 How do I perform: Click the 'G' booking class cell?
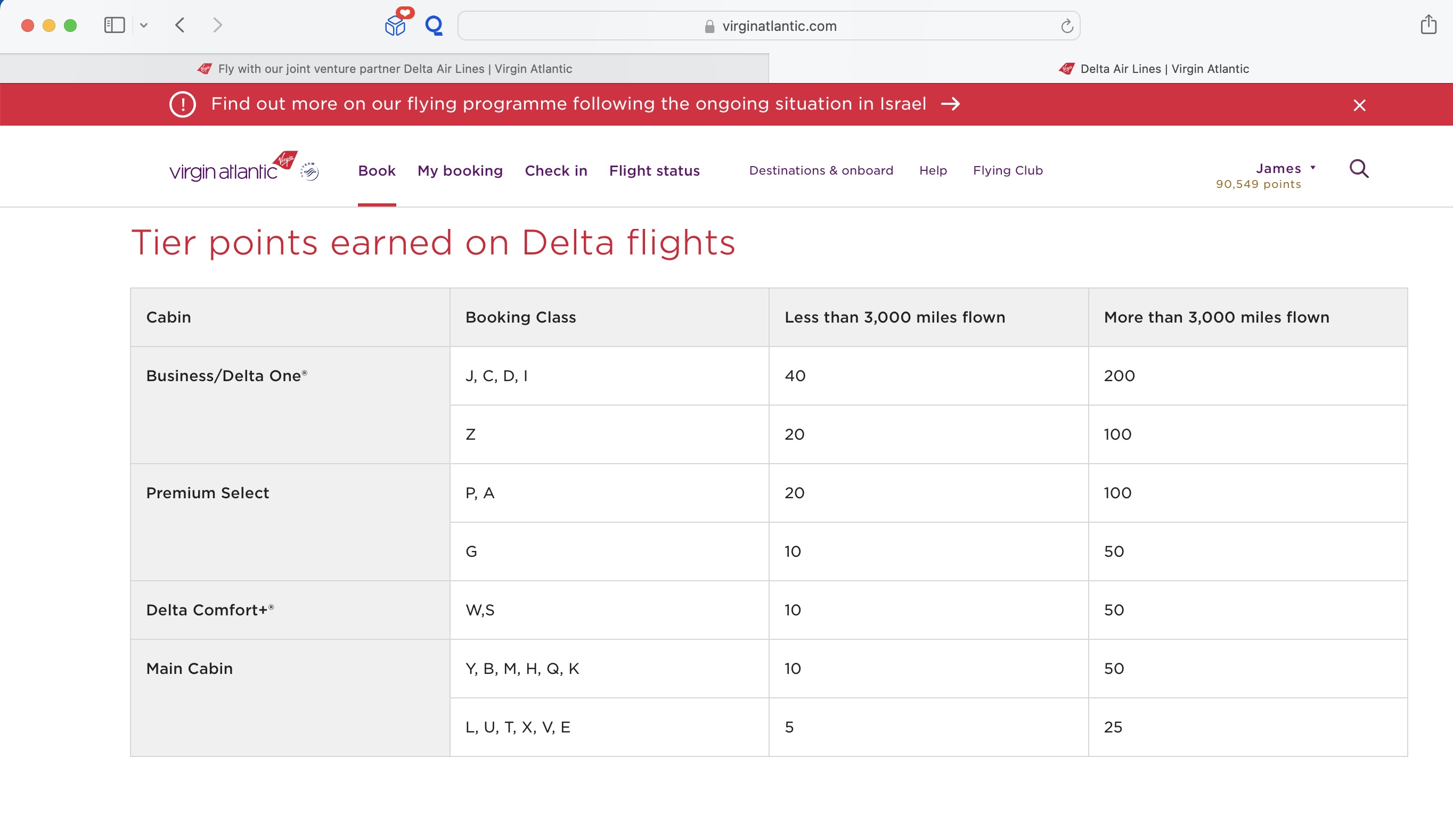(609, 551)
